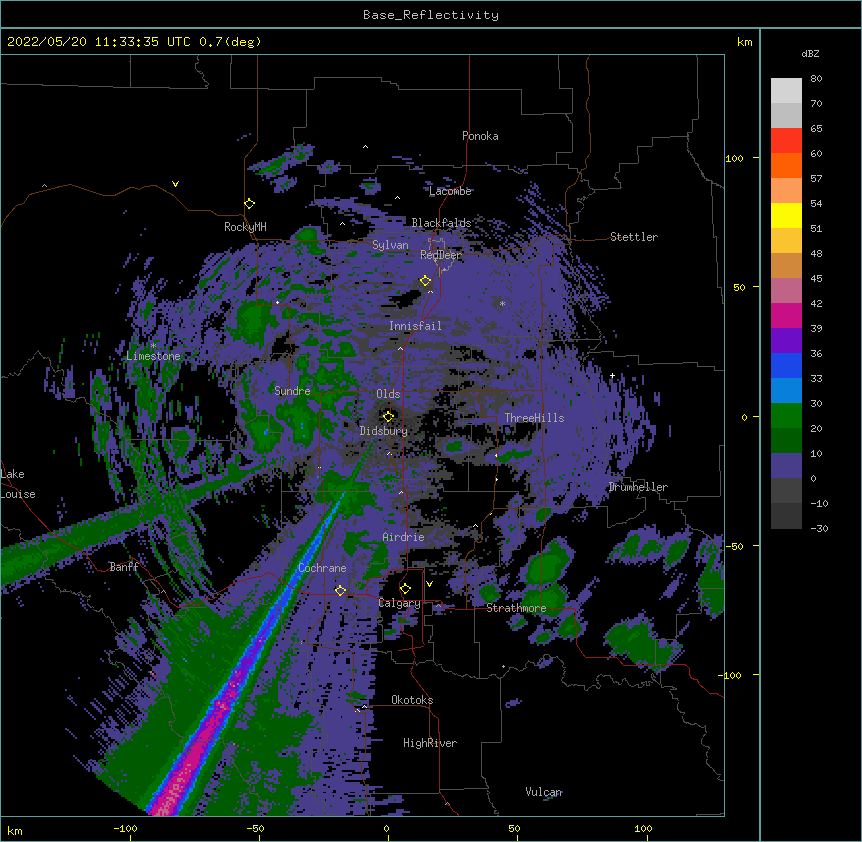Click the 45 value on the dBZ legend

click(x=816, y=279)
